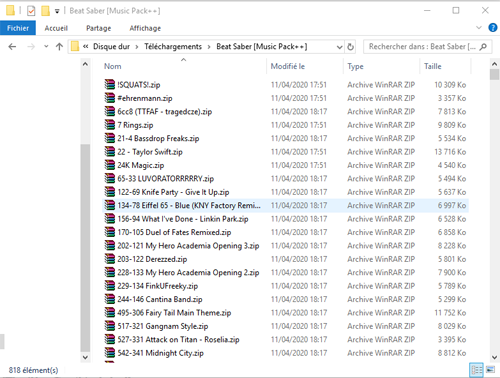The image size is (500, 378).
Task: Click the Properties quick access toolbar icon
Action: pos(31,11)
